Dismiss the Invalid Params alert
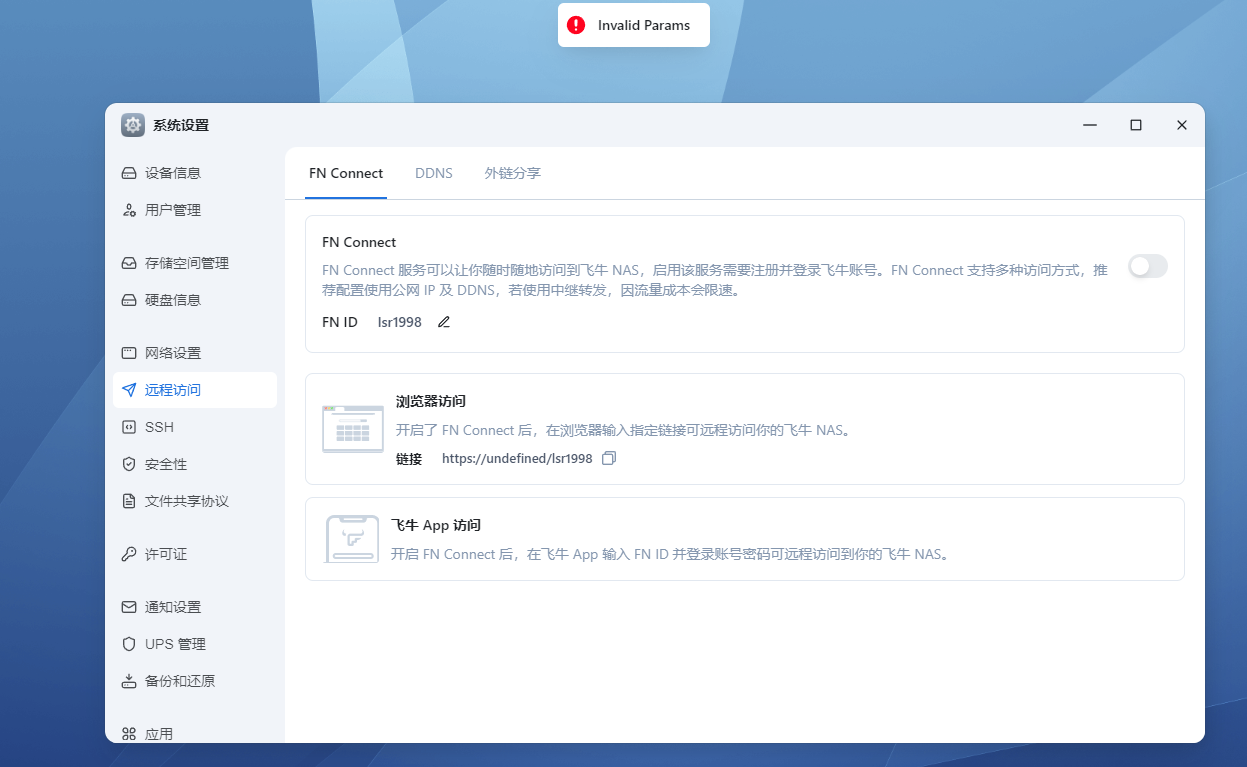The height and width of the screenshot is (767, 1247). point(633,25)
